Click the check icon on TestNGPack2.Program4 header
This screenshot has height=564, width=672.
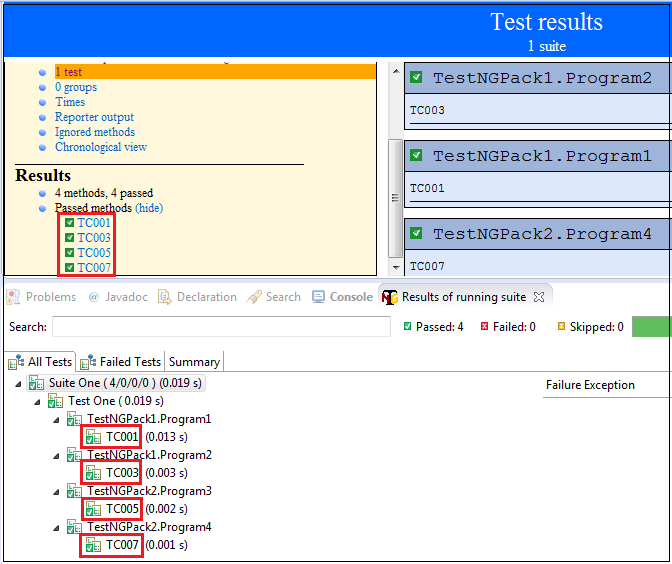pyautogui.click(x=416, y=233)
